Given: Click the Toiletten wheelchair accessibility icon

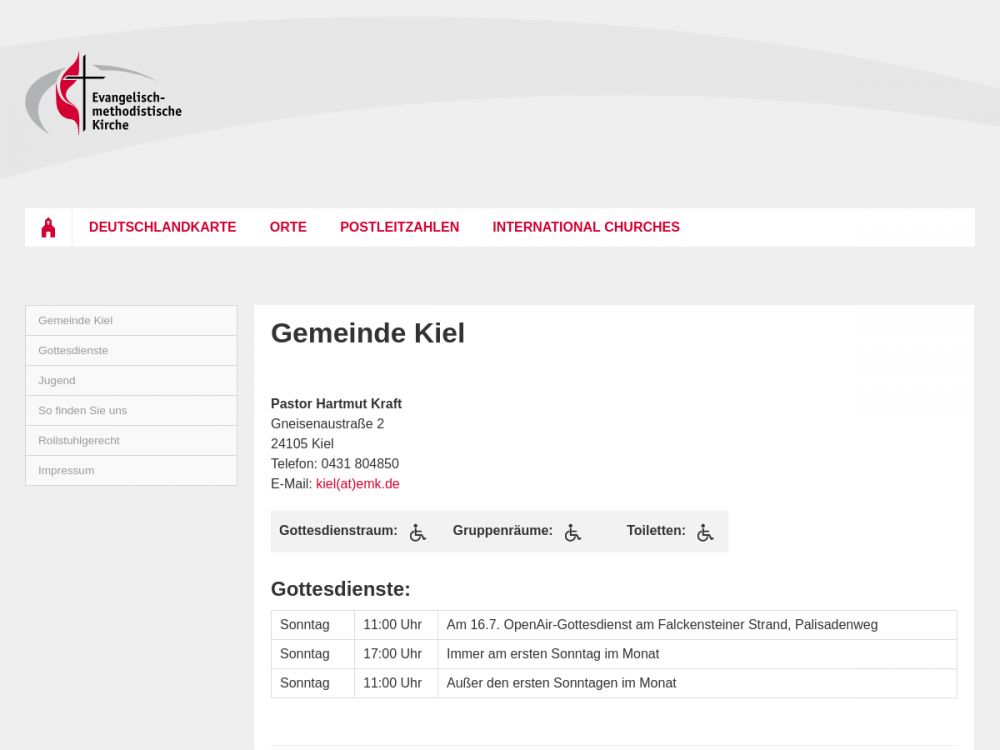Looking at the screenshot, I should pos(705,533).
